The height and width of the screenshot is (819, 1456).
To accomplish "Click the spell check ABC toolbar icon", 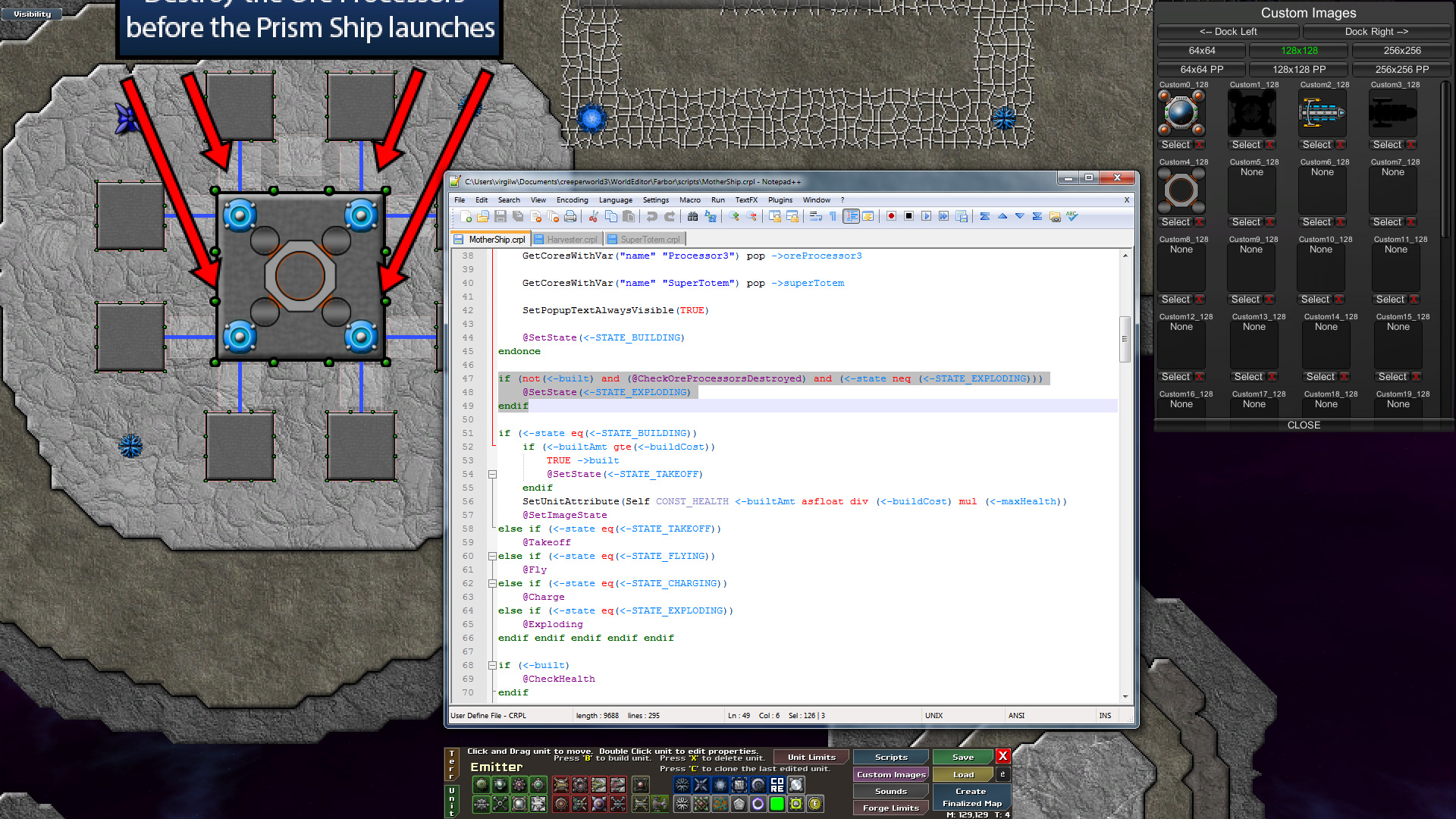I will point(1072,217).
